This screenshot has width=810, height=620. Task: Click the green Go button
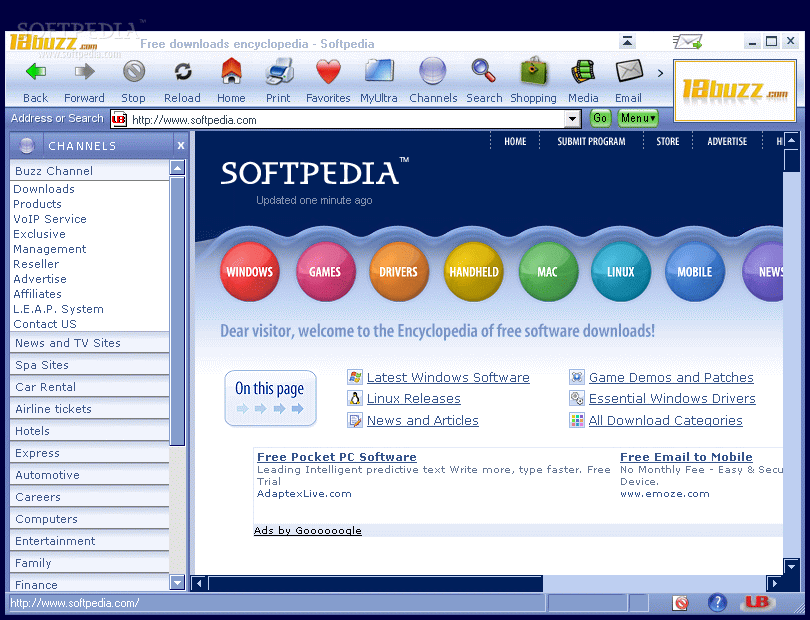(600, 118)
